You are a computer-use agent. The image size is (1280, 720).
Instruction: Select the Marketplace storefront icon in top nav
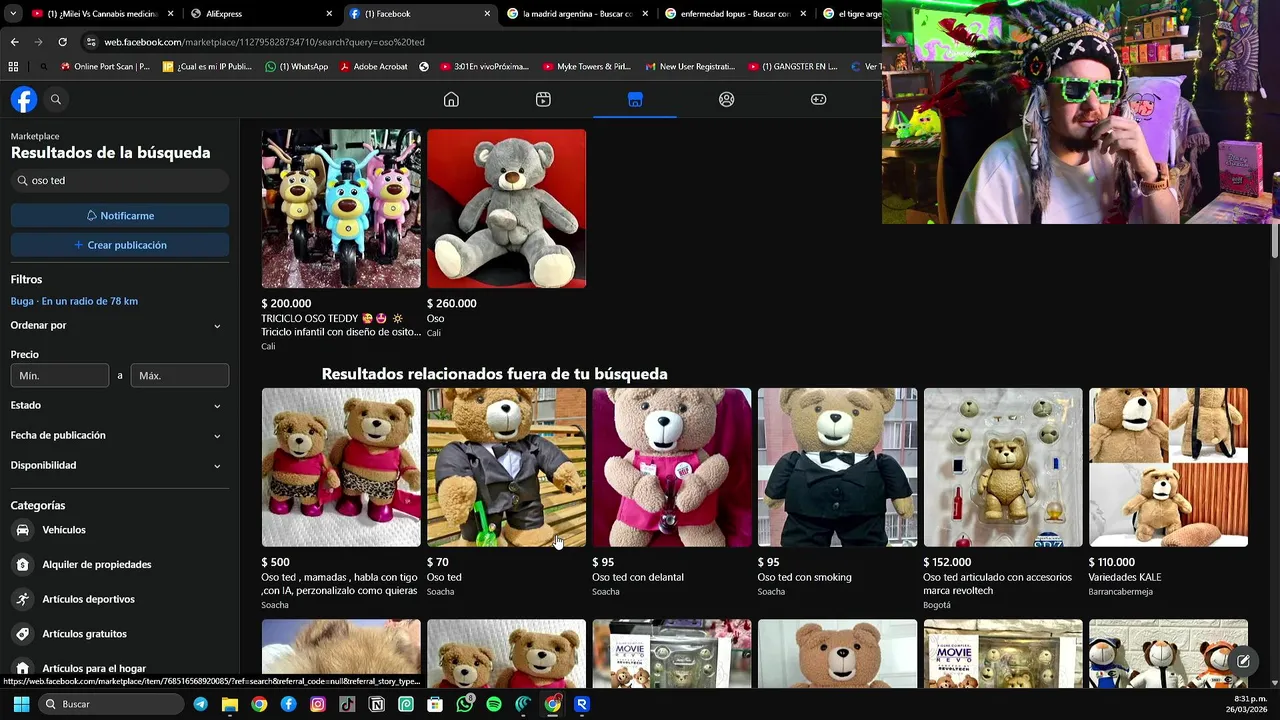(x=635, y=99)
